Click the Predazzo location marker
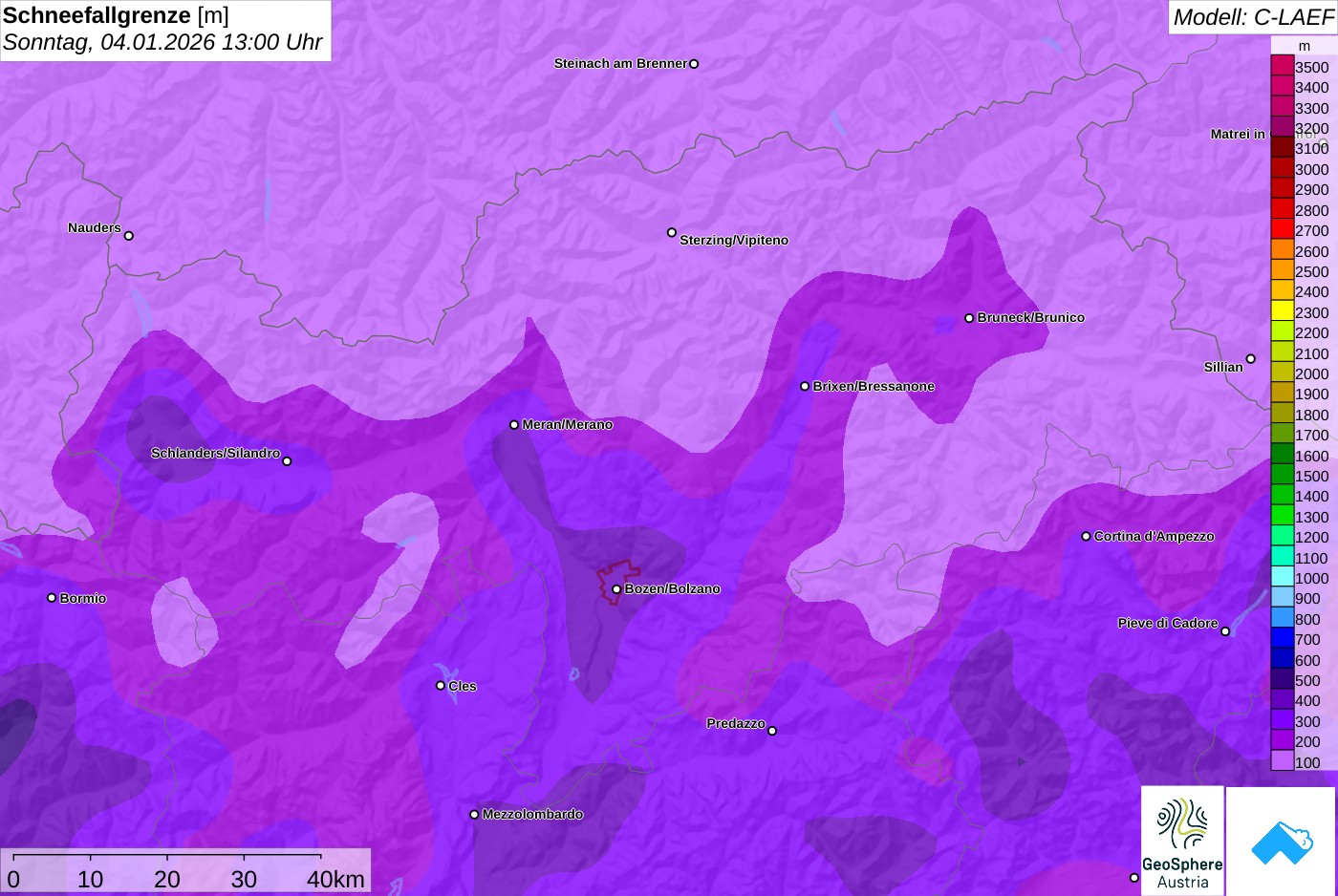The height and width of the screenshot is (896, 1338). click(x=772, y=731)
